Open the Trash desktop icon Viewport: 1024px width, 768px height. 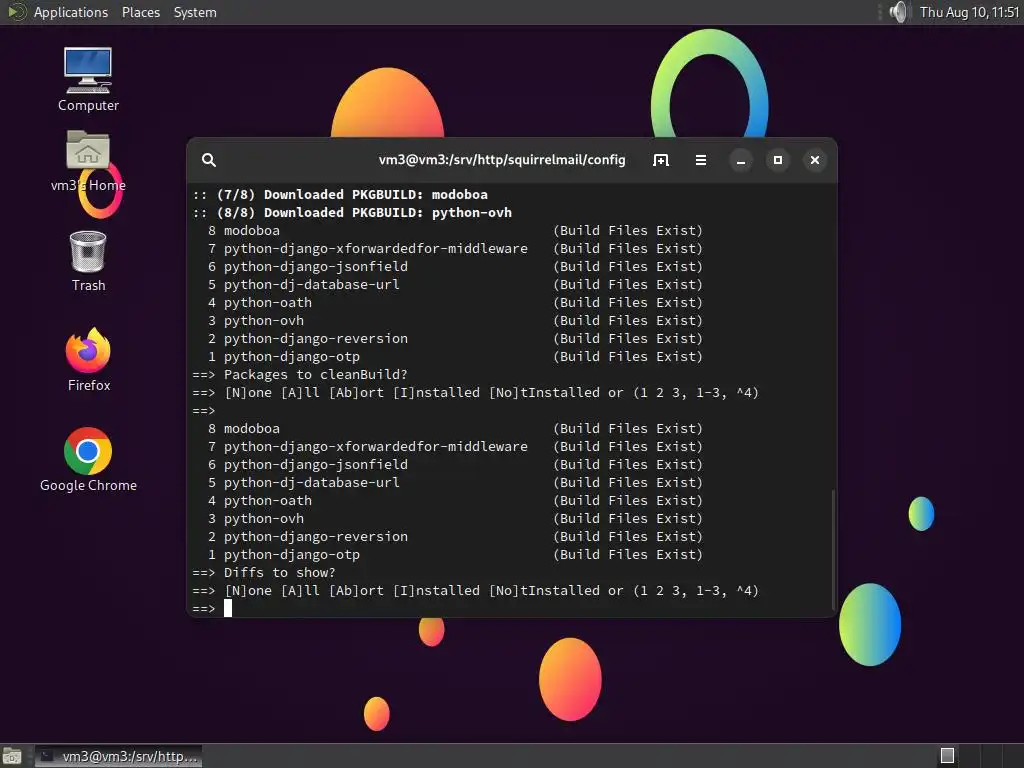(88, 261)
